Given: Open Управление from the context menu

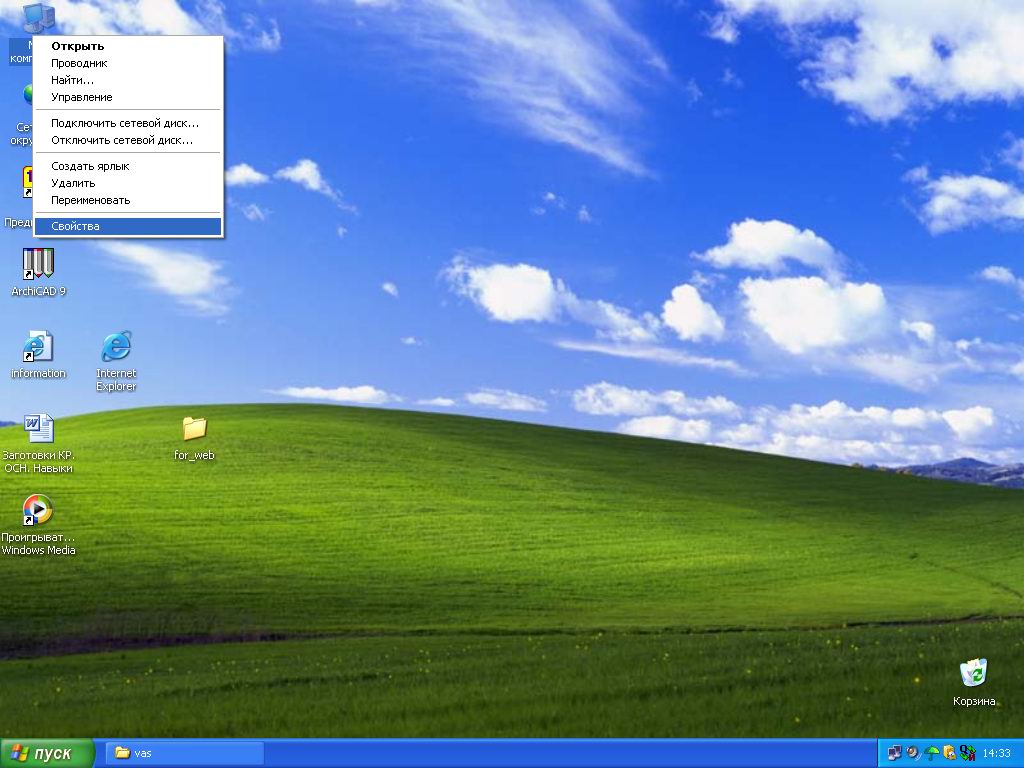Looking at the screenshot, I should 128,97.
